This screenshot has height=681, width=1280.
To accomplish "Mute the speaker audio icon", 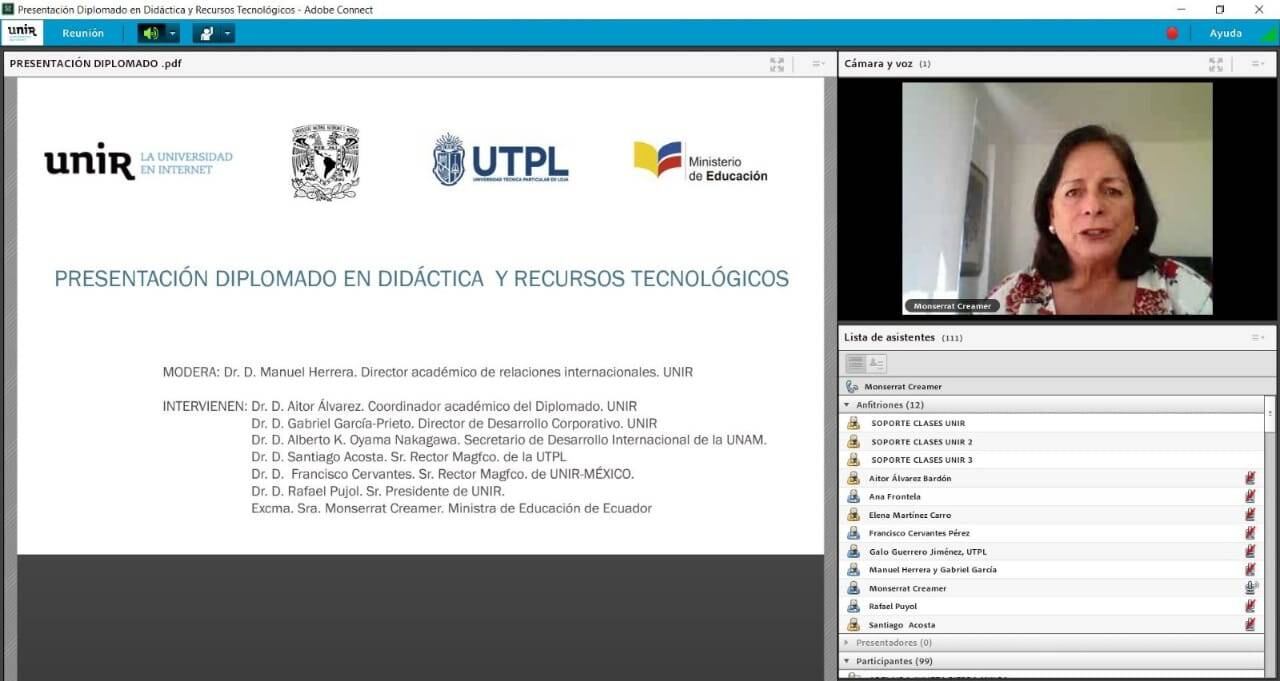I will pos(151,33).
